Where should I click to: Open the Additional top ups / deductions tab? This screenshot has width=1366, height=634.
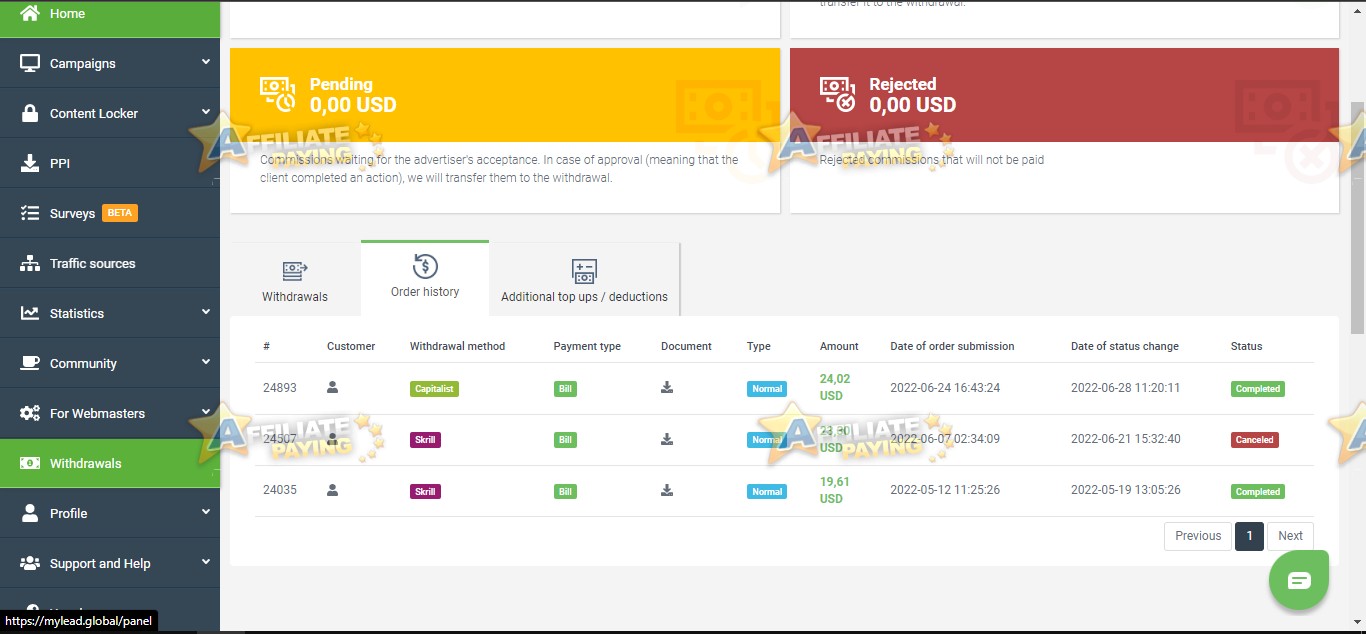click(584, 278)
